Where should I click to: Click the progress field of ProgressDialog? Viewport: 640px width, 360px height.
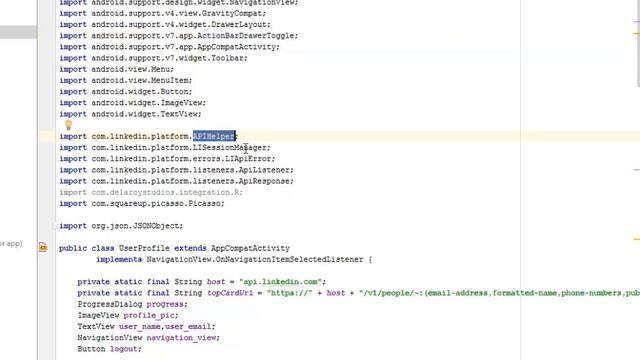coord(165,304)
